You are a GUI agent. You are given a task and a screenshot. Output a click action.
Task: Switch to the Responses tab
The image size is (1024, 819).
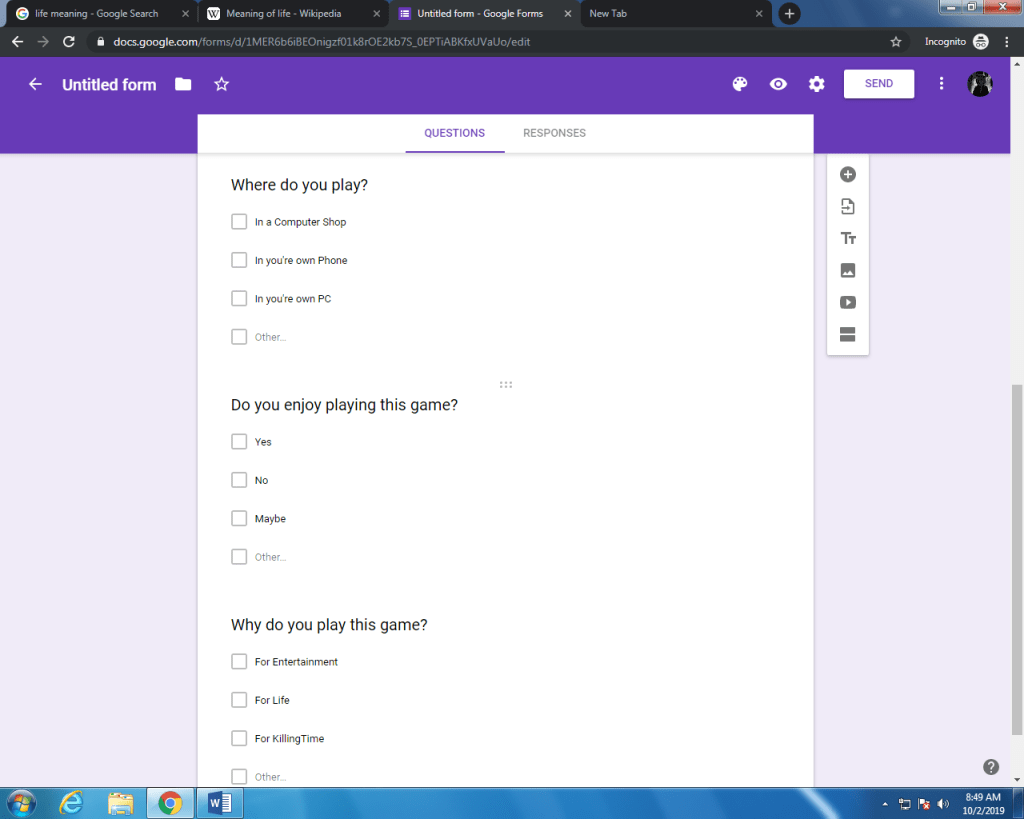[554, 133]
